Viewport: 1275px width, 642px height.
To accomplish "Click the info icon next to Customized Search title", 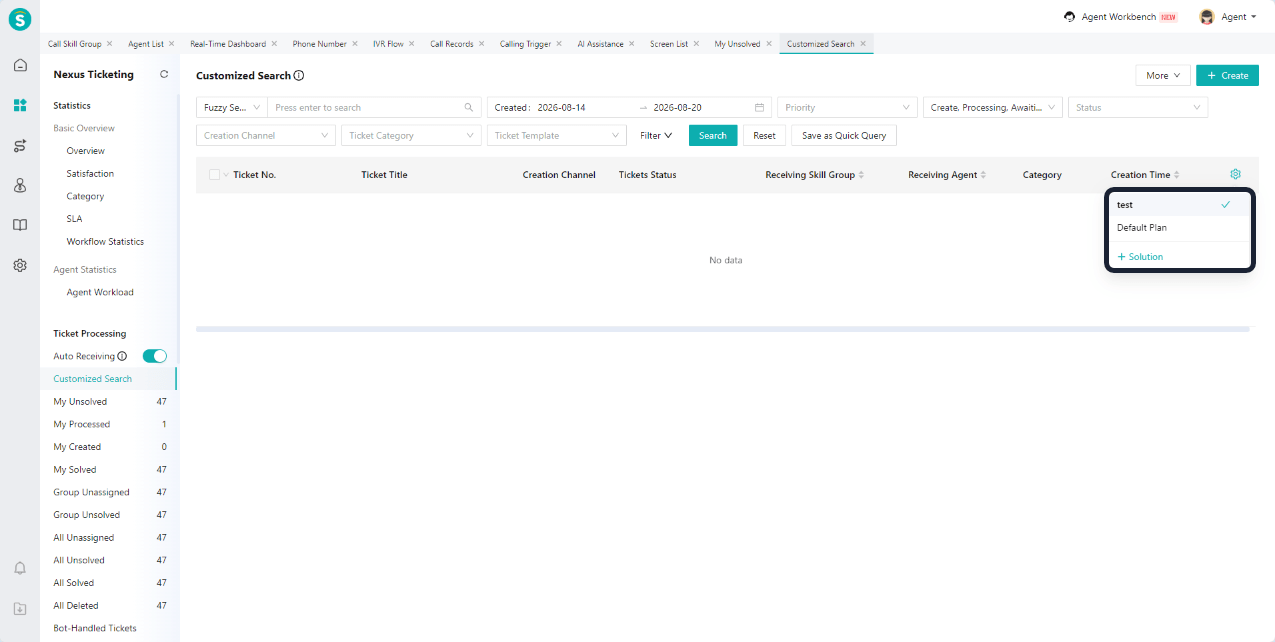I will 299,76.
